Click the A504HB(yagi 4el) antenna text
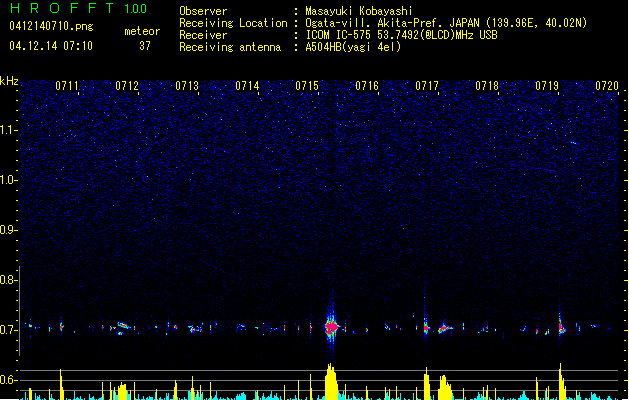This screenshot has width=629, height=400. click(353, 47)
